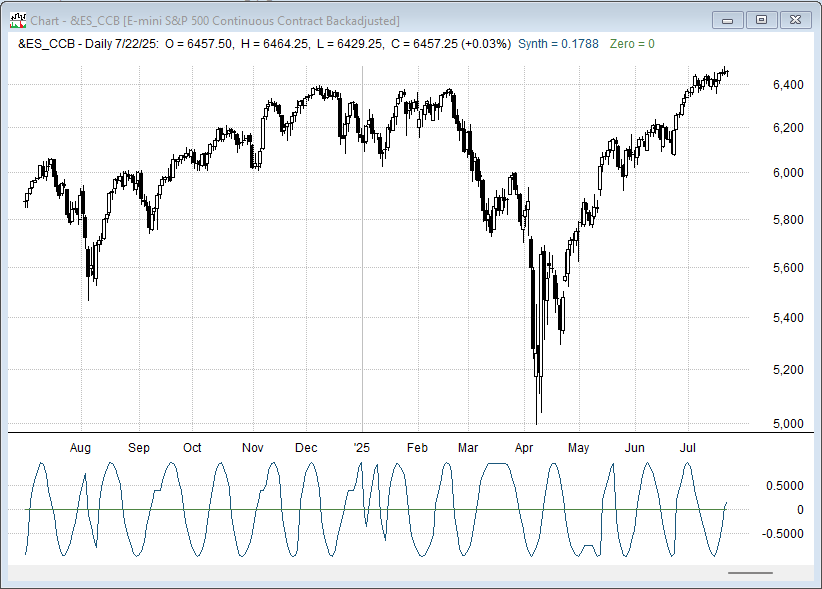Click the window title text in title bar

[x=215, y=20]
